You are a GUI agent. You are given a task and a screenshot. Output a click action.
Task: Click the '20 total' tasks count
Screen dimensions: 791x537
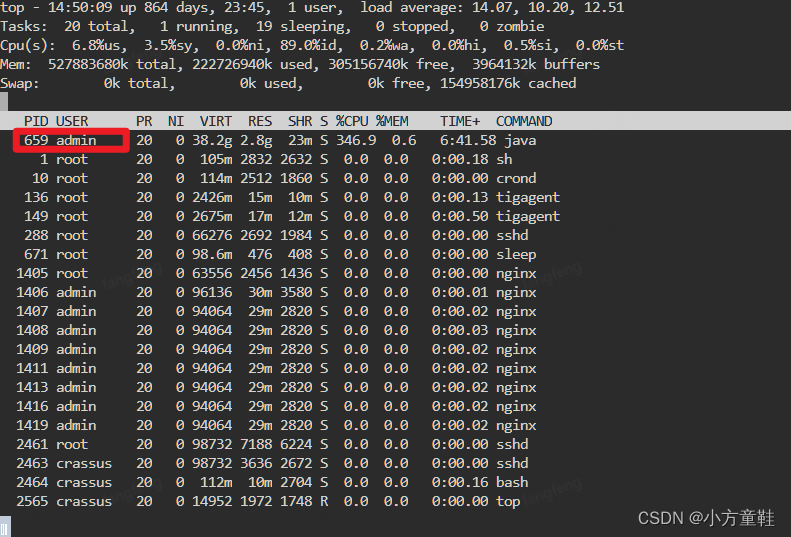coord(100,26)
